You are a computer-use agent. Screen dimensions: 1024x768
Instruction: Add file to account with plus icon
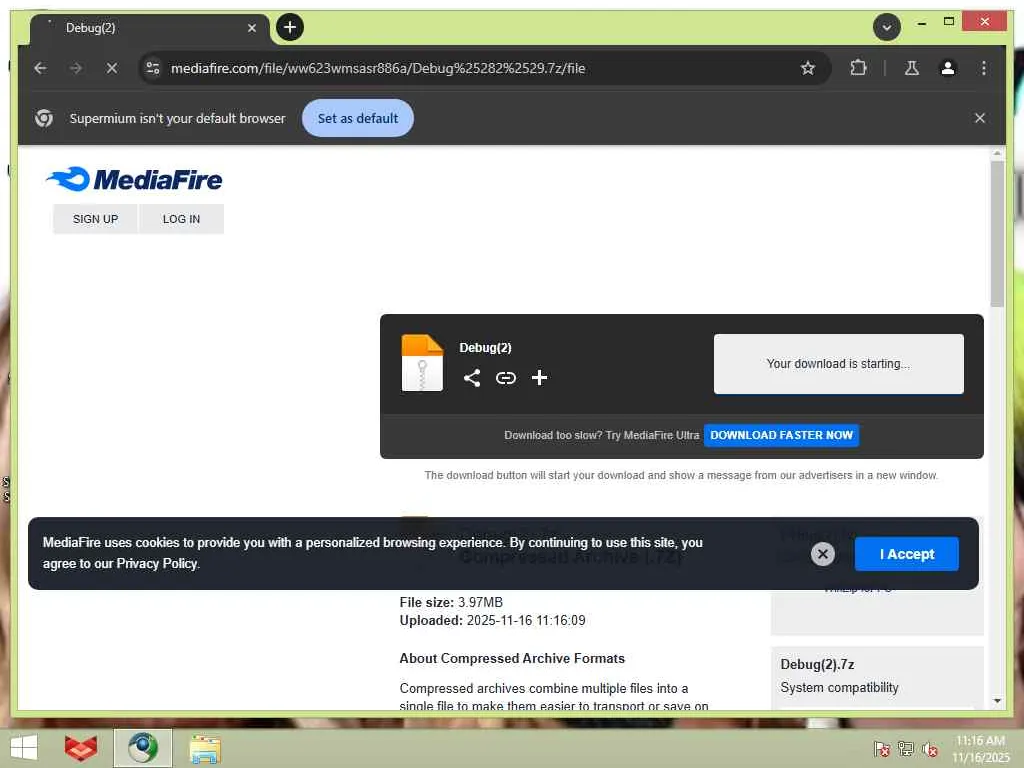point(539,377)
